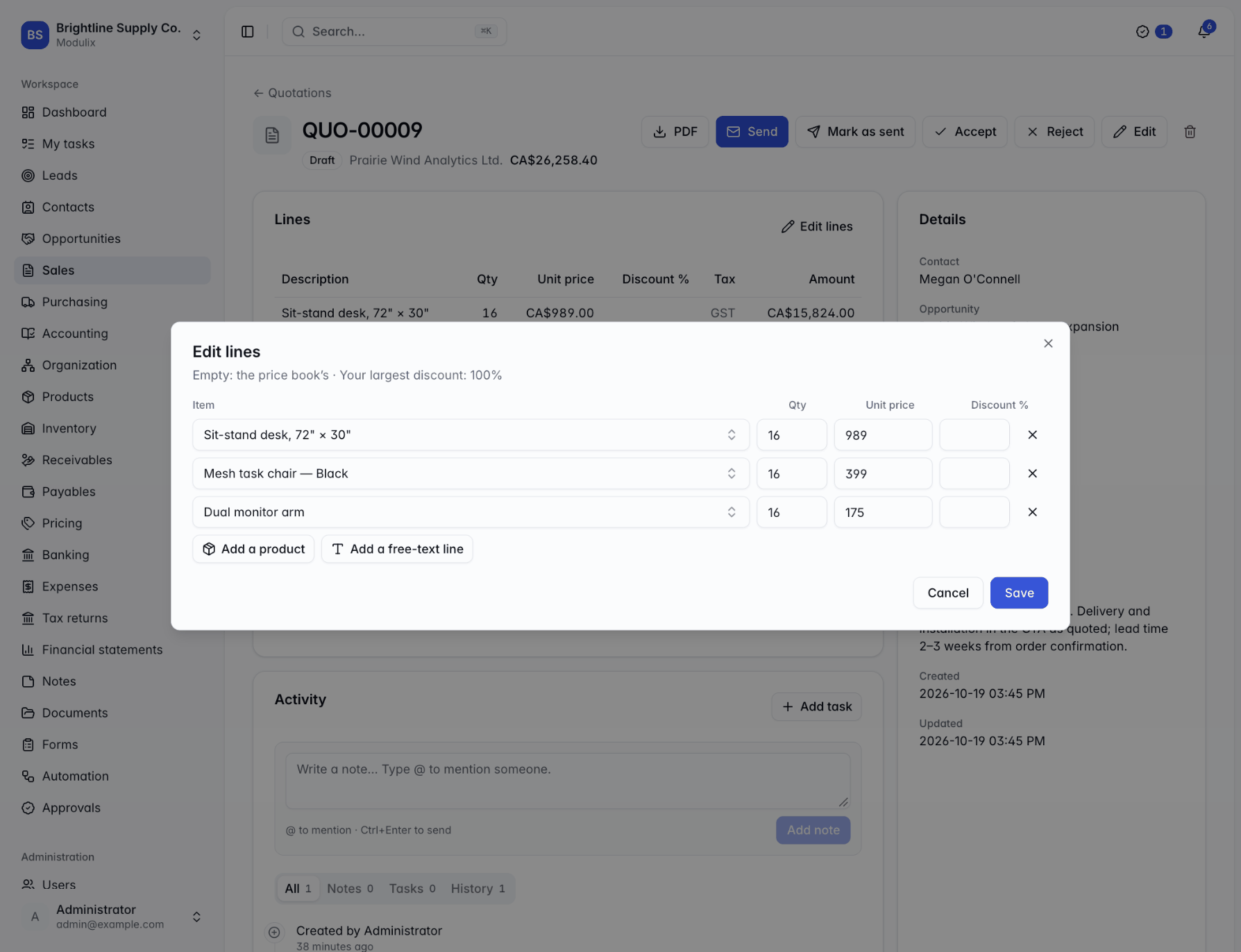Image resolution: width=1241 pixels, height=952 pixels.
Task: Add a product line
Action: pos(253,549)
